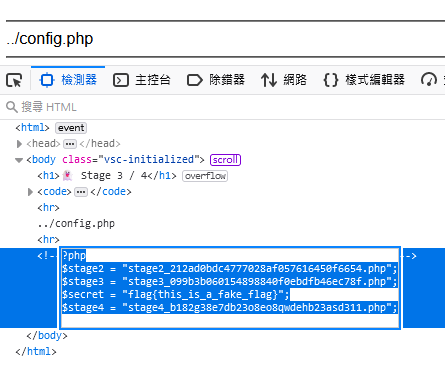Screen dimensions: 445x369
Task: Show collapsed head contents via ellipsis
Action: 70,144
